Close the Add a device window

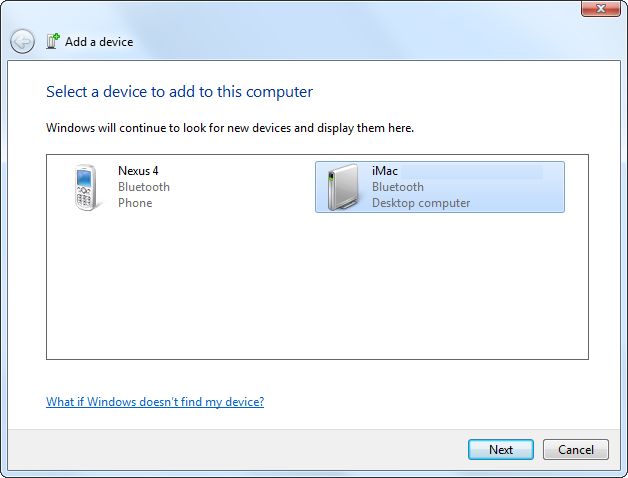click(x=599, y=8)
